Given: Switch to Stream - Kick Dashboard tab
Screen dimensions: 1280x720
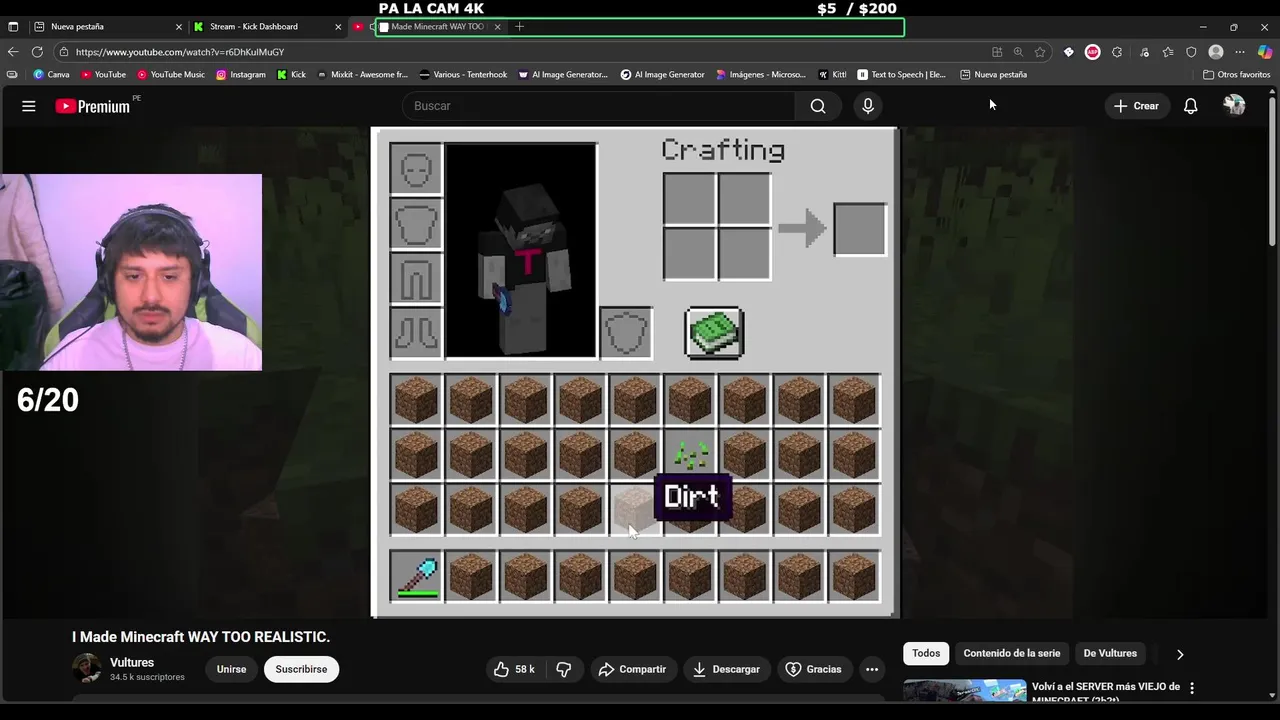Looking at the screenshot, I should (267, 27).
